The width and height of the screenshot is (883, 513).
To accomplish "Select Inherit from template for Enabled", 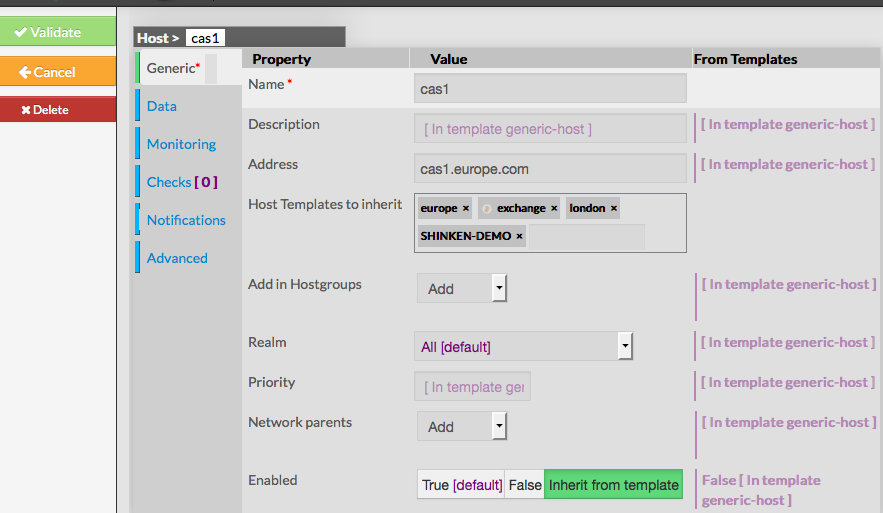I will pos(613,485).
